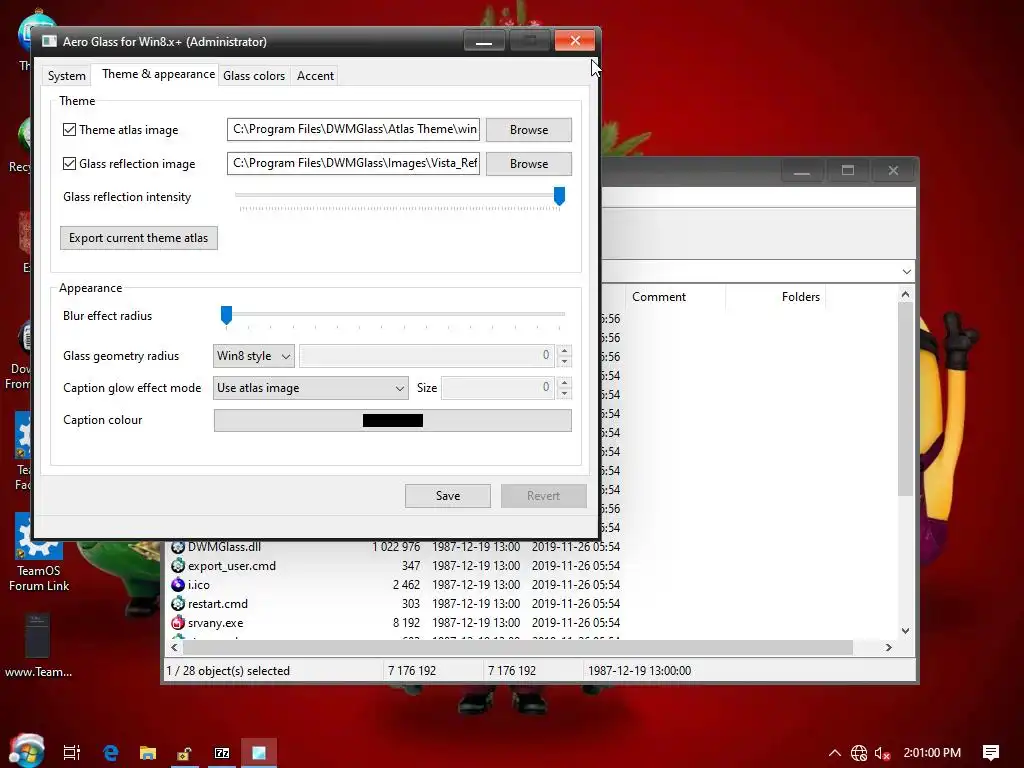Decrease glass geometry radius value with down arrow
Screen dimensions: 1024x768
[x=564, y=361]
